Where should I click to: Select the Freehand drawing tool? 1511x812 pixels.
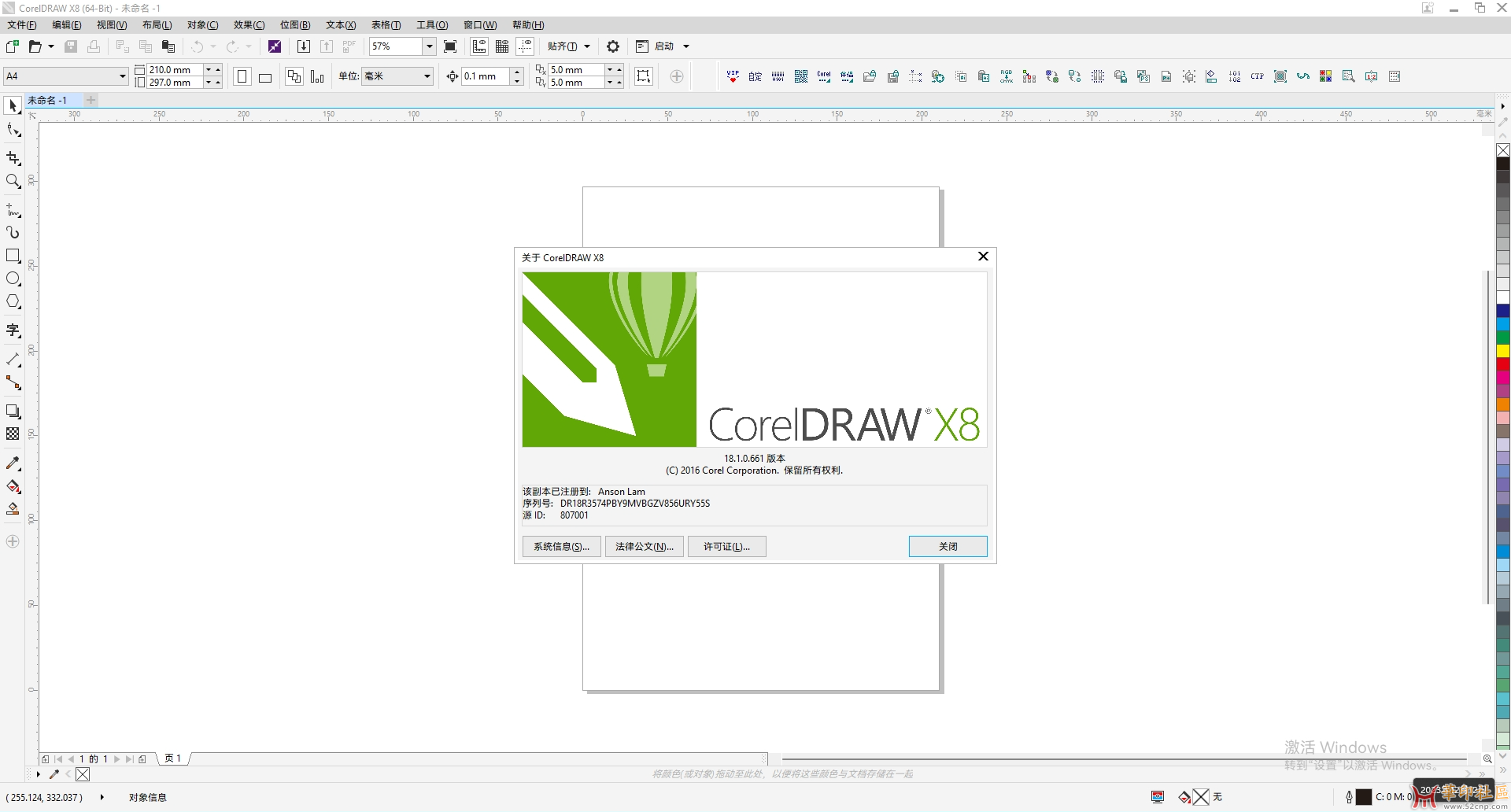tap(13, 210)
